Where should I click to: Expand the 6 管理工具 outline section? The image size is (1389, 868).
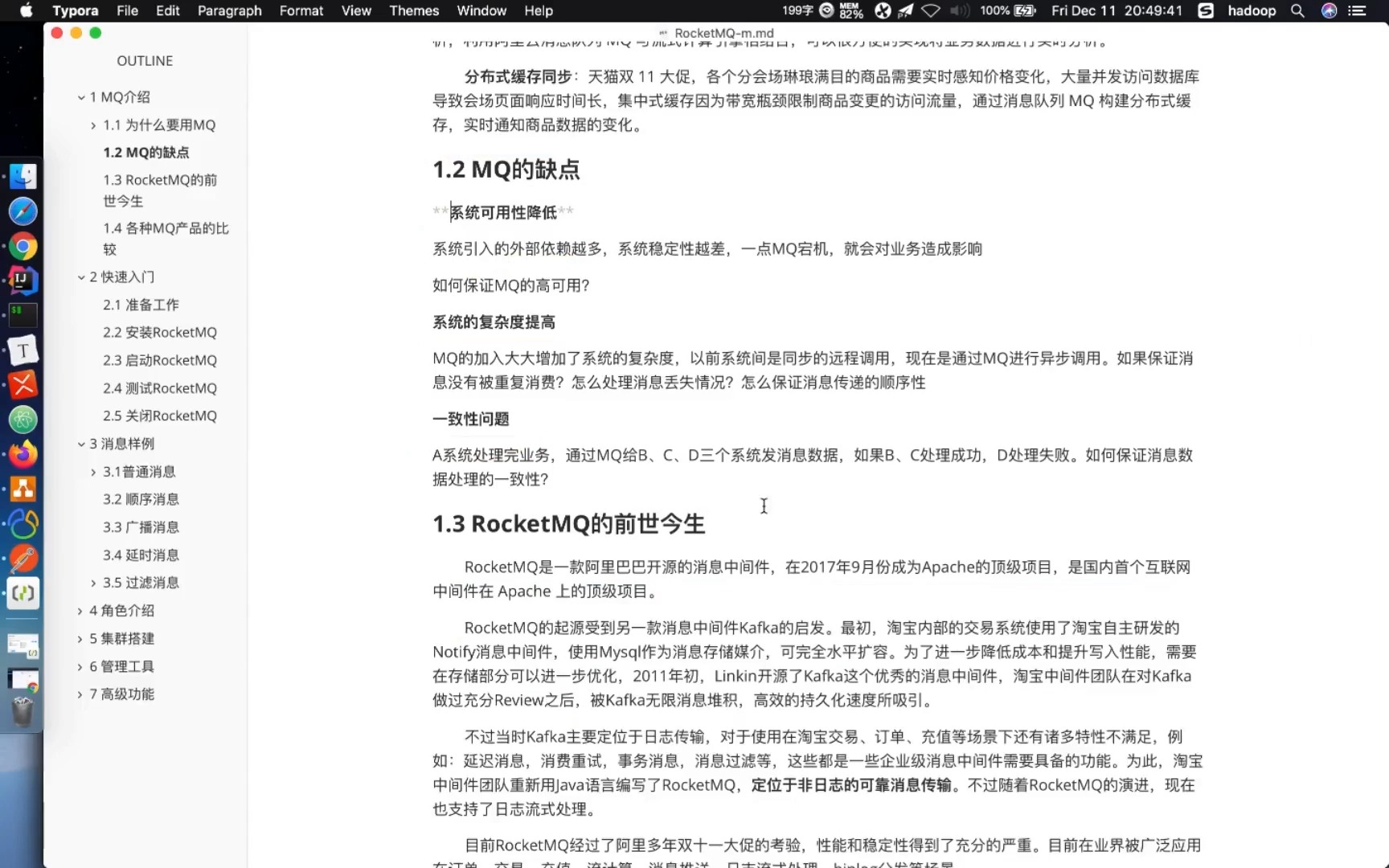(80, 666)
